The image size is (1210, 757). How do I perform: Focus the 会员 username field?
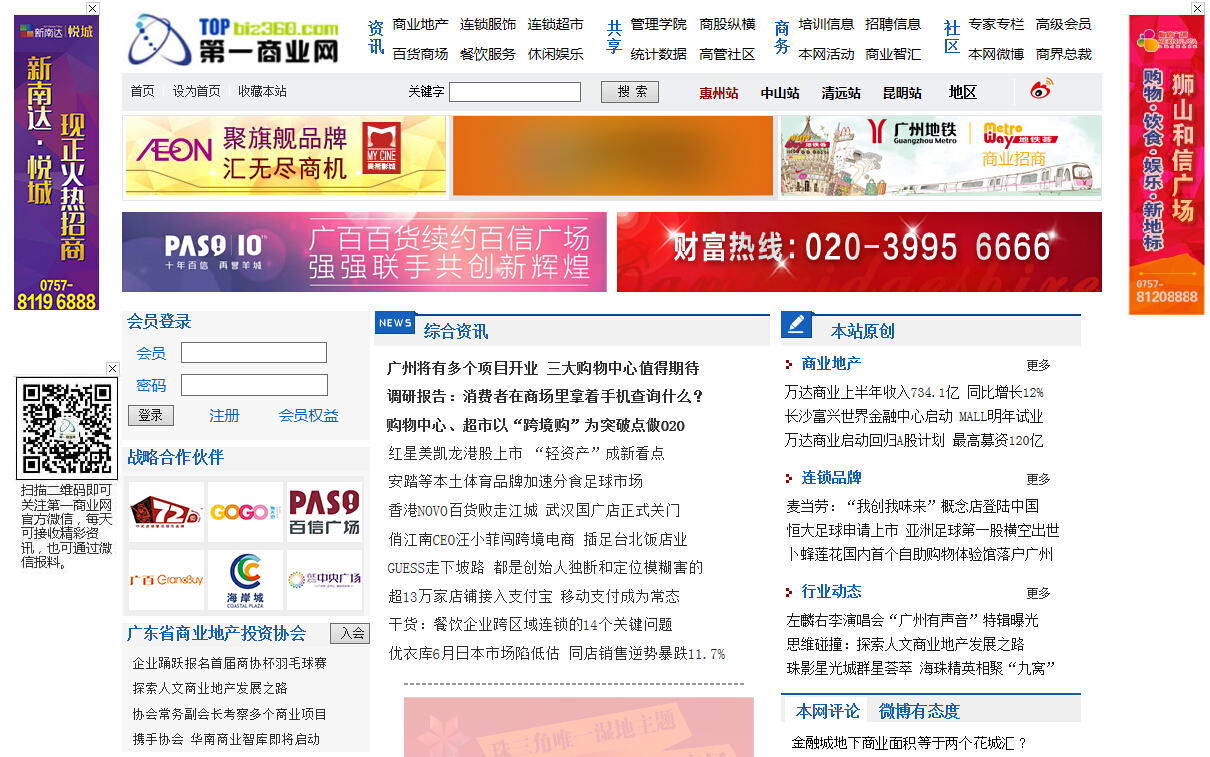[254, 353]
